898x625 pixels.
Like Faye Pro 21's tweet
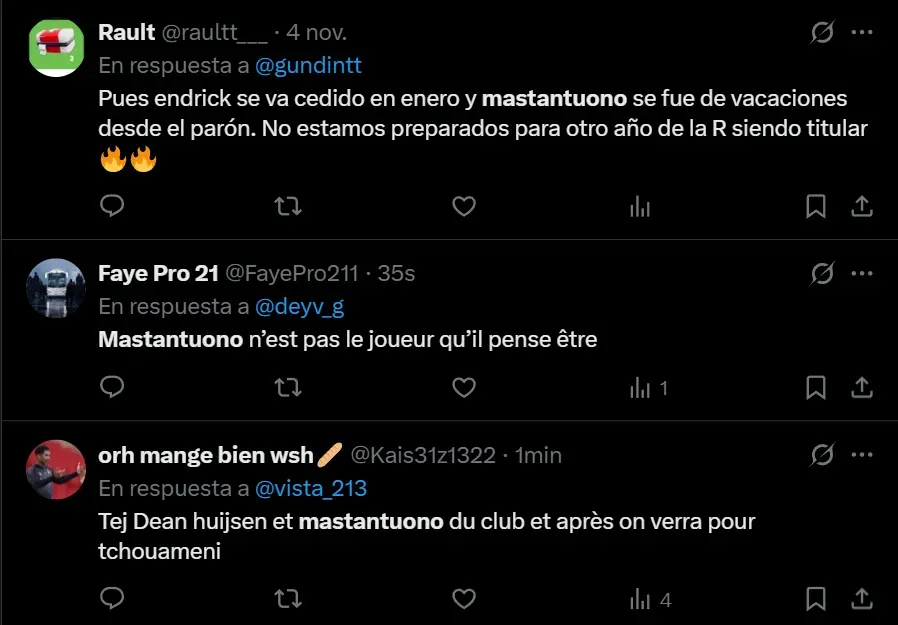coord(464,388)
